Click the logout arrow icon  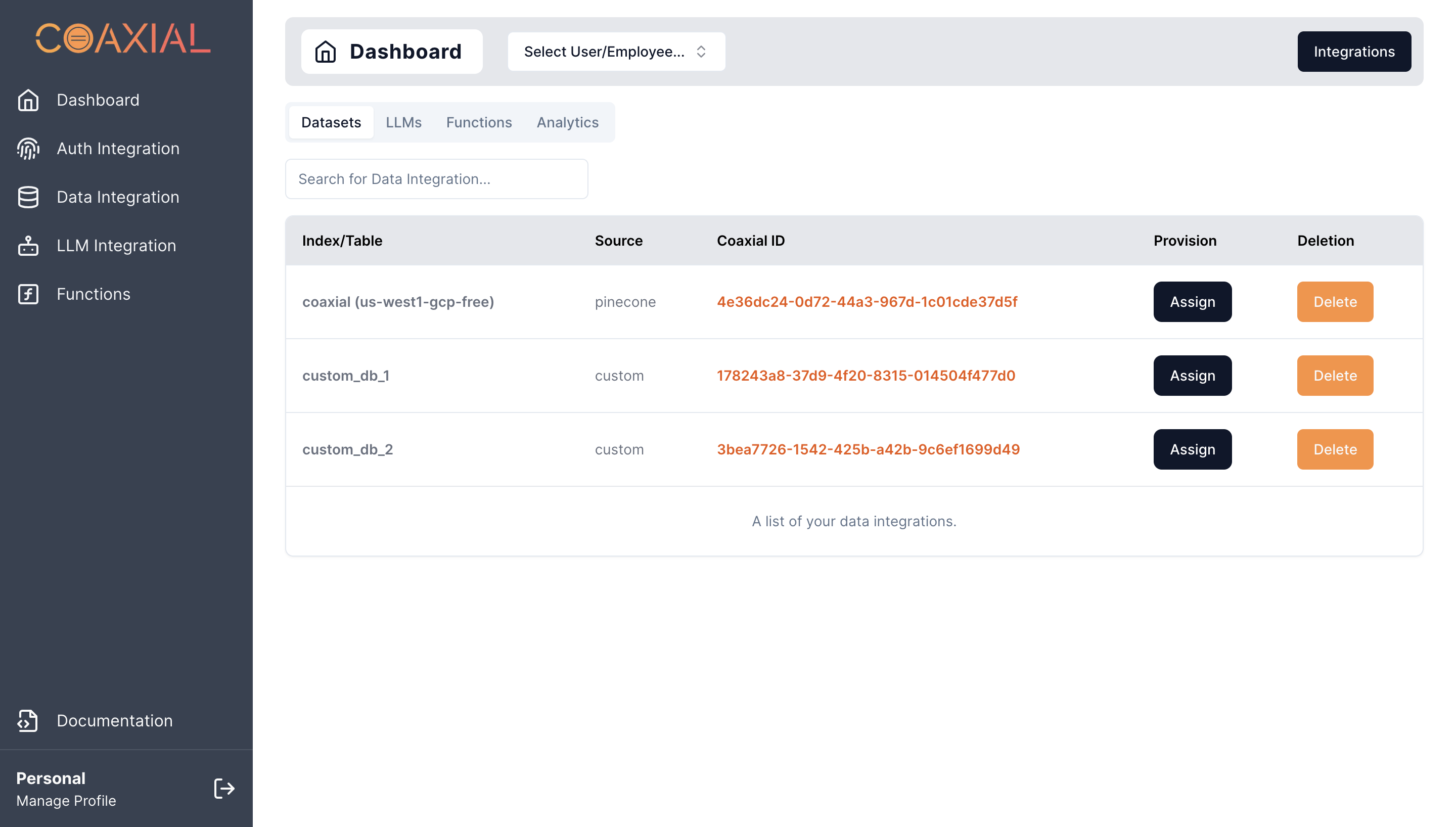[224, 789]
